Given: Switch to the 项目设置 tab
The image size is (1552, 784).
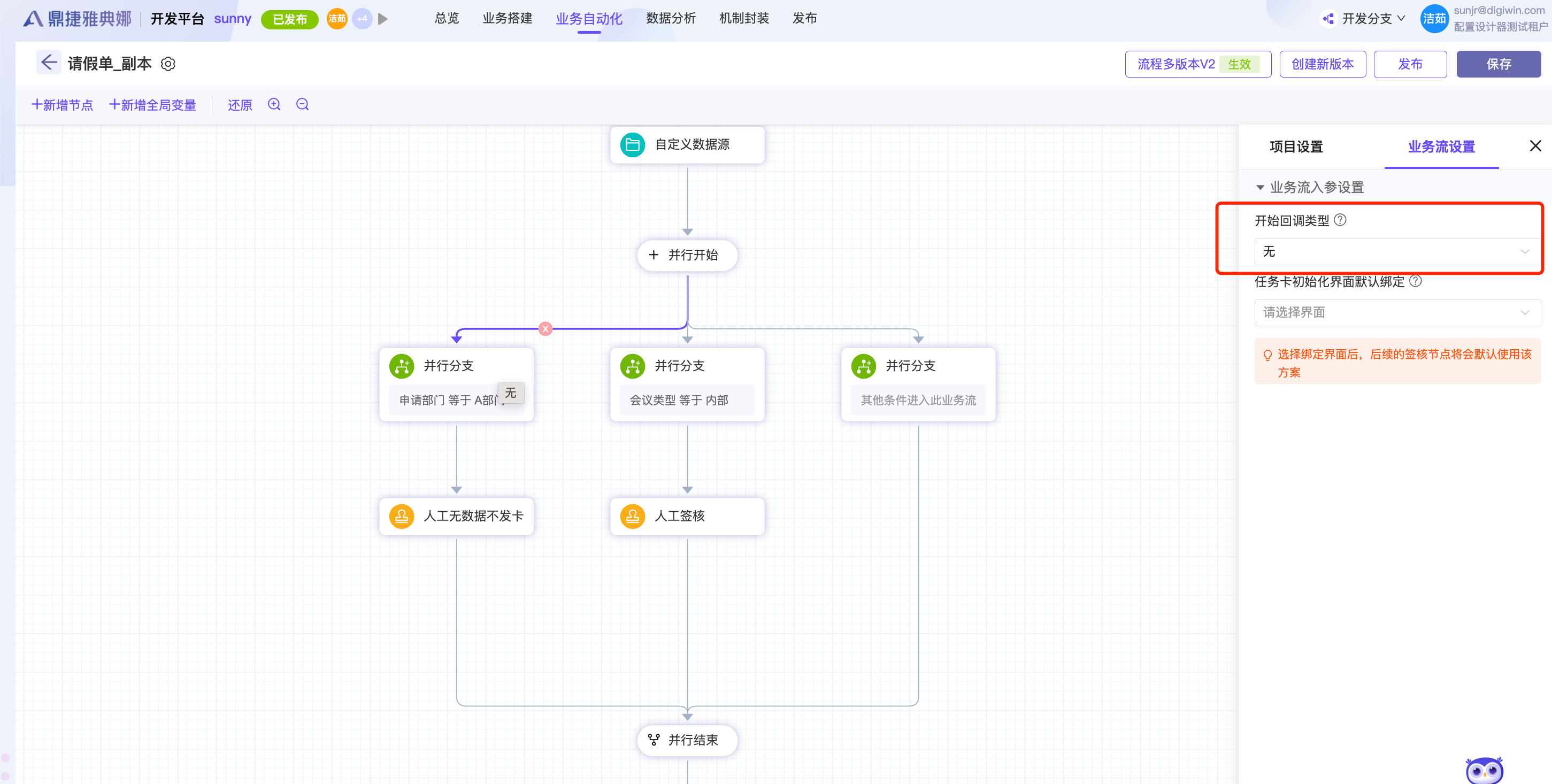Looking at the screenshot, I should pos(1296,147).
